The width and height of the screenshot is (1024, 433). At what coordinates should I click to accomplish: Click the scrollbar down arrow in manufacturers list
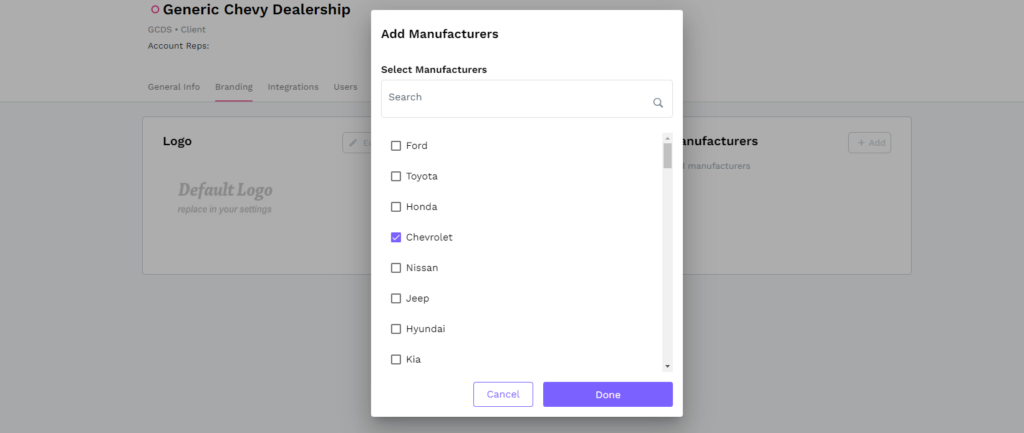pos(667,367)
